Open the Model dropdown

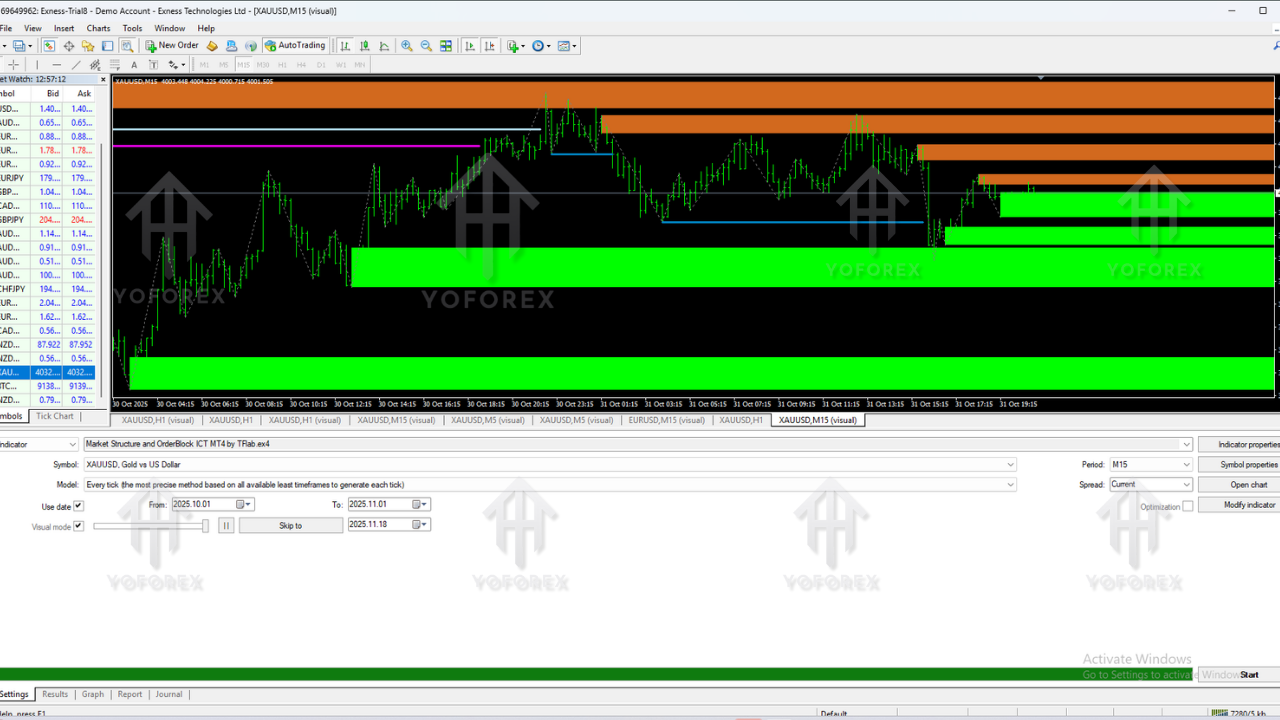(x=1010, y=484)
